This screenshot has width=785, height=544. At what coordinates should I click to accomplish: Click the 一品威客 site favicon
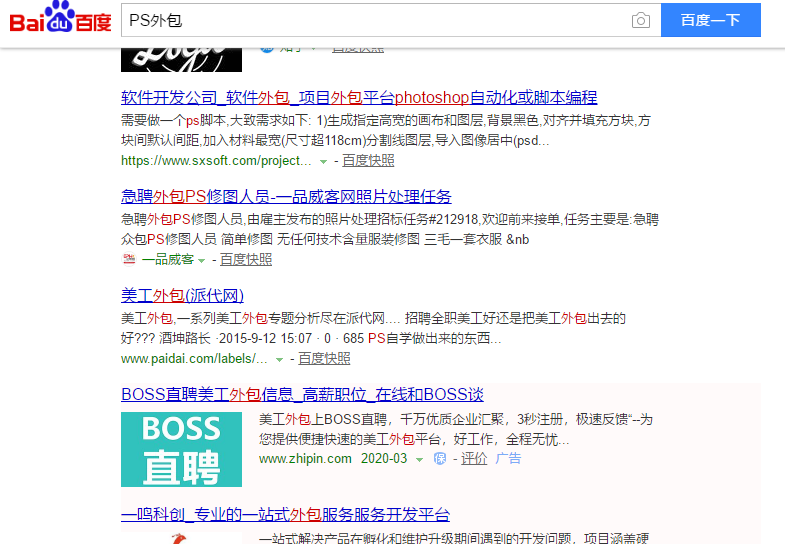coord(129,259)
